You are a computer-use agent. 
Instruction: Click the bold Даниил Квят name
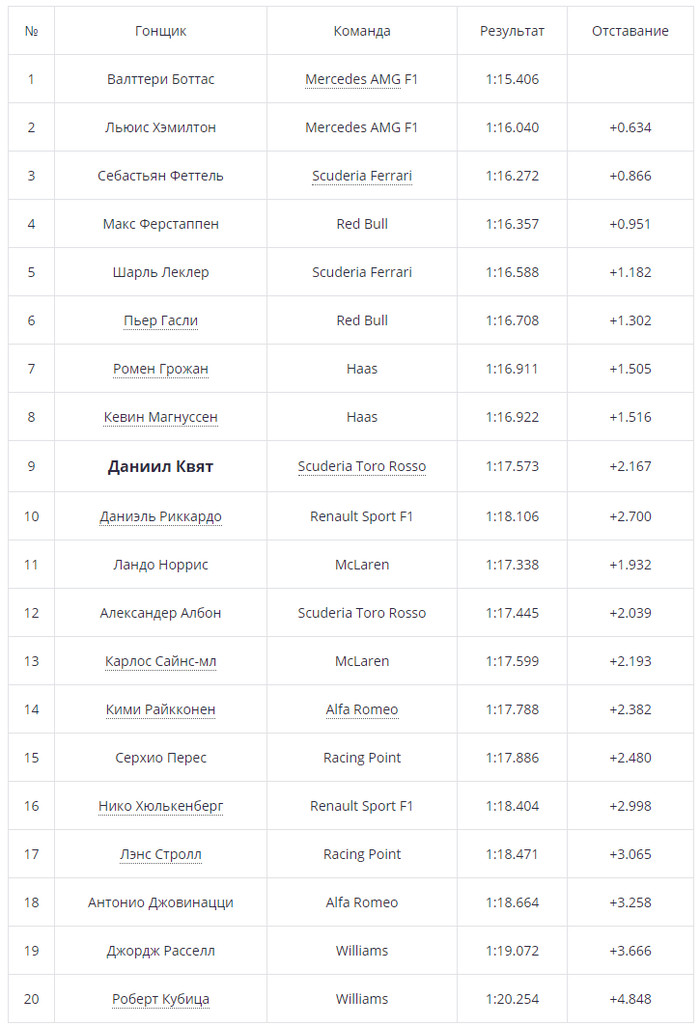160,467
